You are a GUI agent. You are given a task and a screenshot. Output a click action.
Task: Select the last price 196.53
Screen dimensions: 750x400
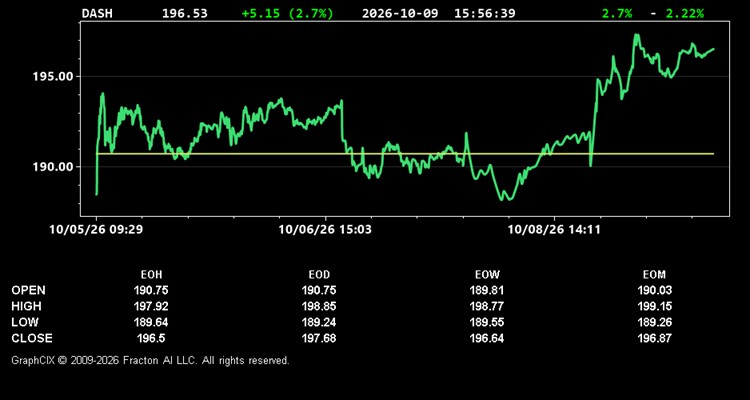(185, 13)
